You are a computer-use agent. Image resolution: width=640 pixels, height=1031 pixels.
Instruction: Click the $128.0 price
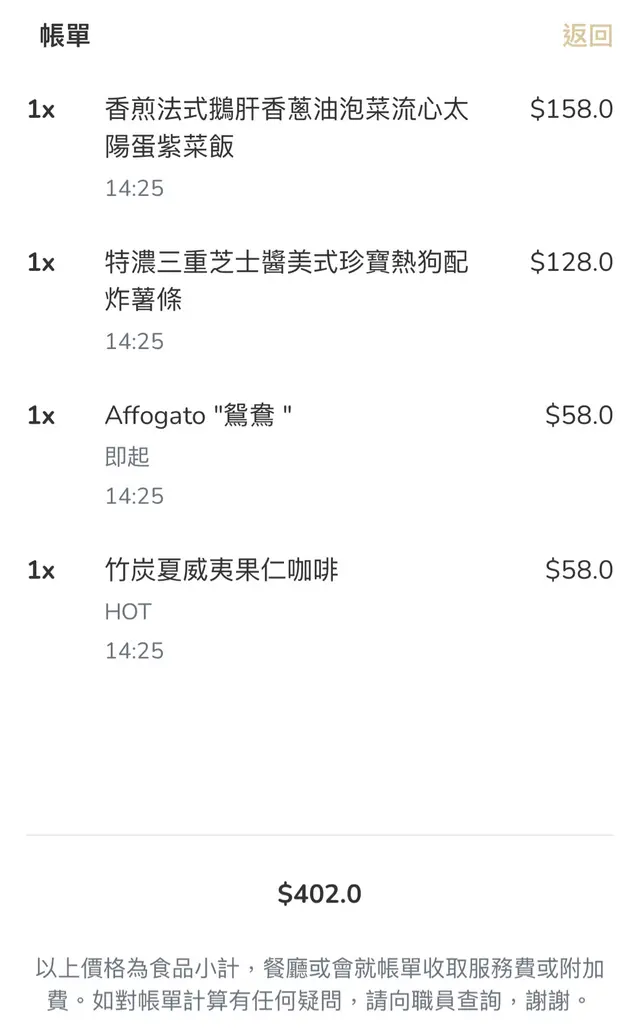click(571, 262)
